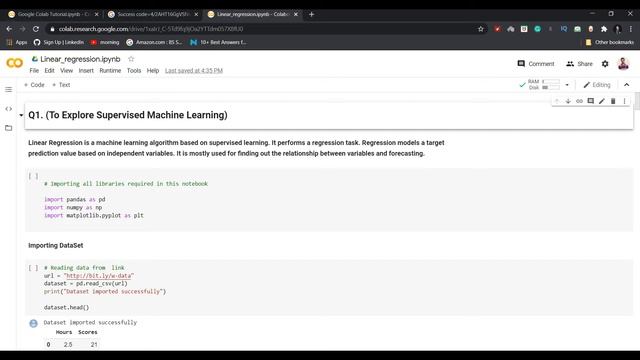The height and width of the screenshot is (360, 640).
Task: Click the Disk usage bar
Action: click(x=551, y=87)
